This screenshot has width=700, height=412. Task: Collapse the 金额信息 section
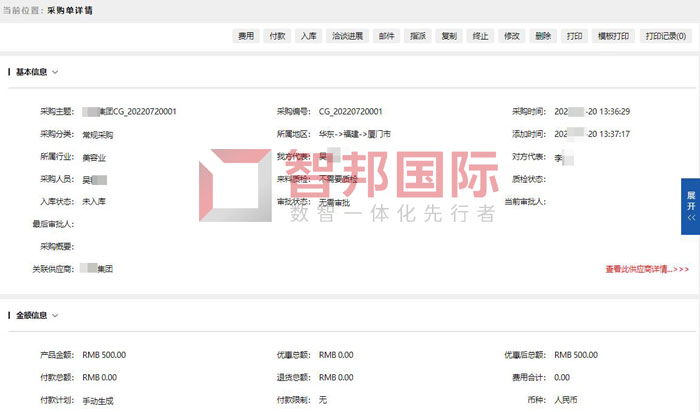[x=55, y=316]
